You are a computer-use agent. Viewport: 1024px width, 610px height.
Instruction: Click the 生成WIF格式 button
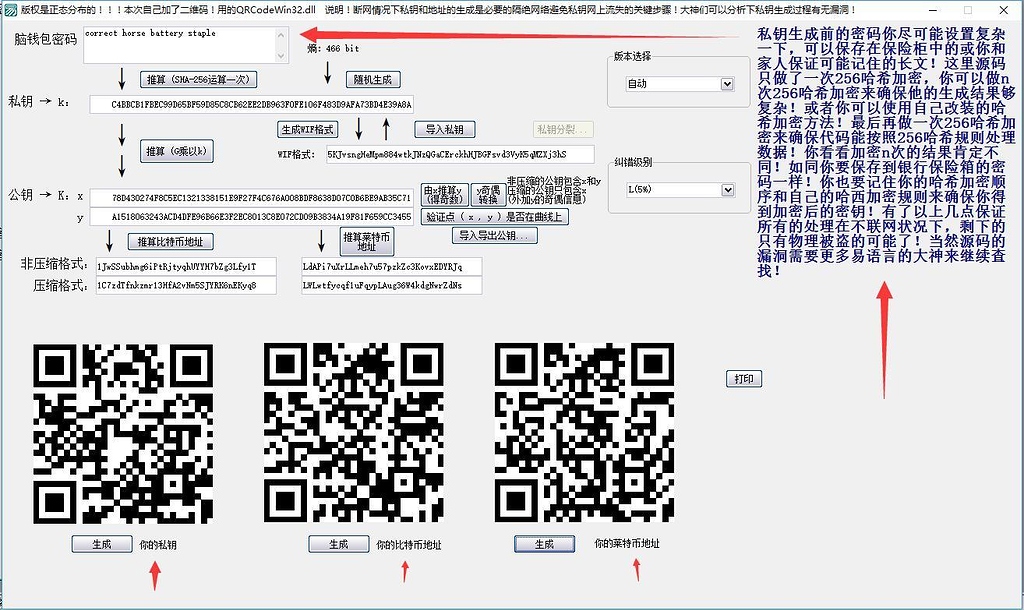[307, 129]
